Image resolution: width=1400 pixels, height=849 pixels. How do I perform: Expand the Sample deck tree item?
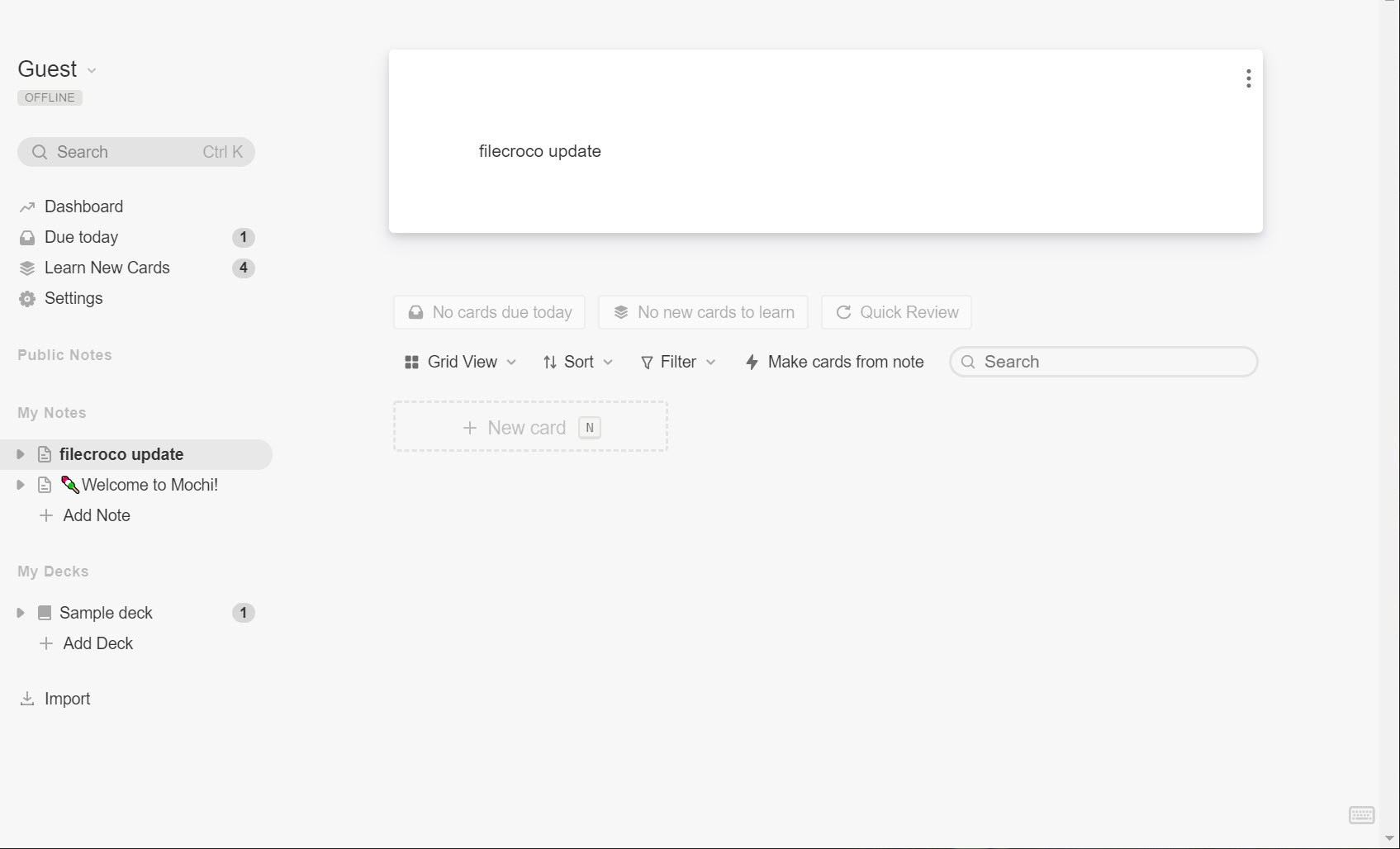(x=21, y=613)
